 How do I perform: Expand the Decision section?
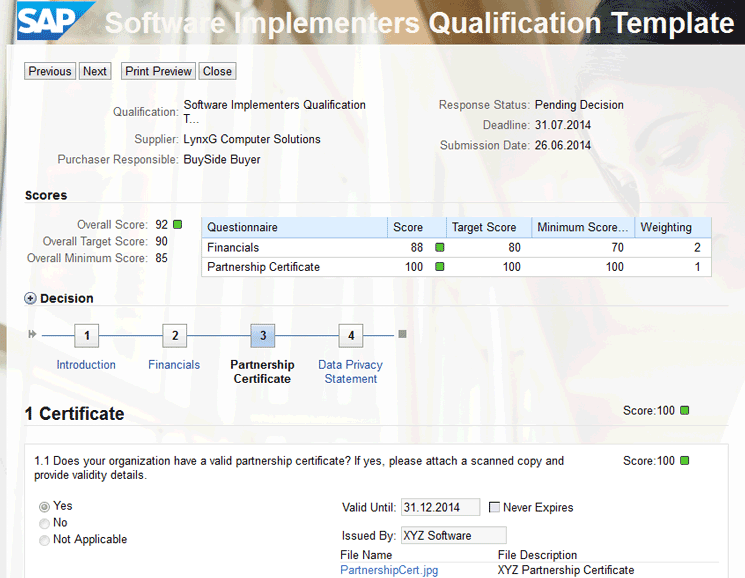point(30,298)
